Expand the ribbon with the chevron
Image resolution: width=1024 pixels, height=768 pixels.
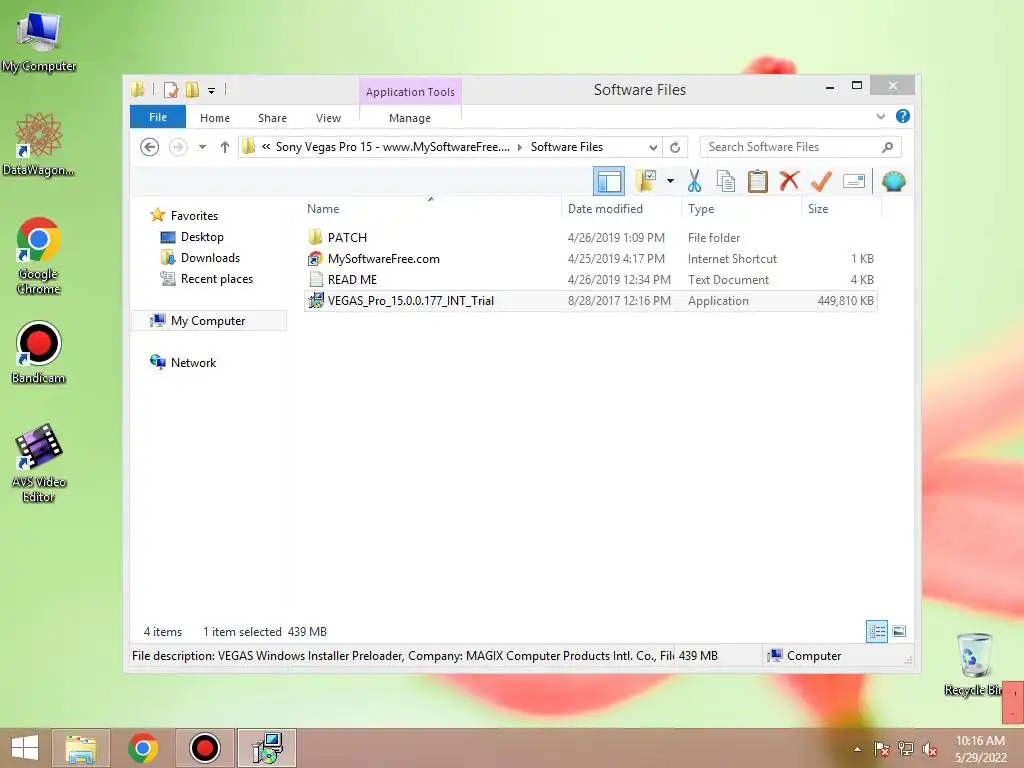881,116
